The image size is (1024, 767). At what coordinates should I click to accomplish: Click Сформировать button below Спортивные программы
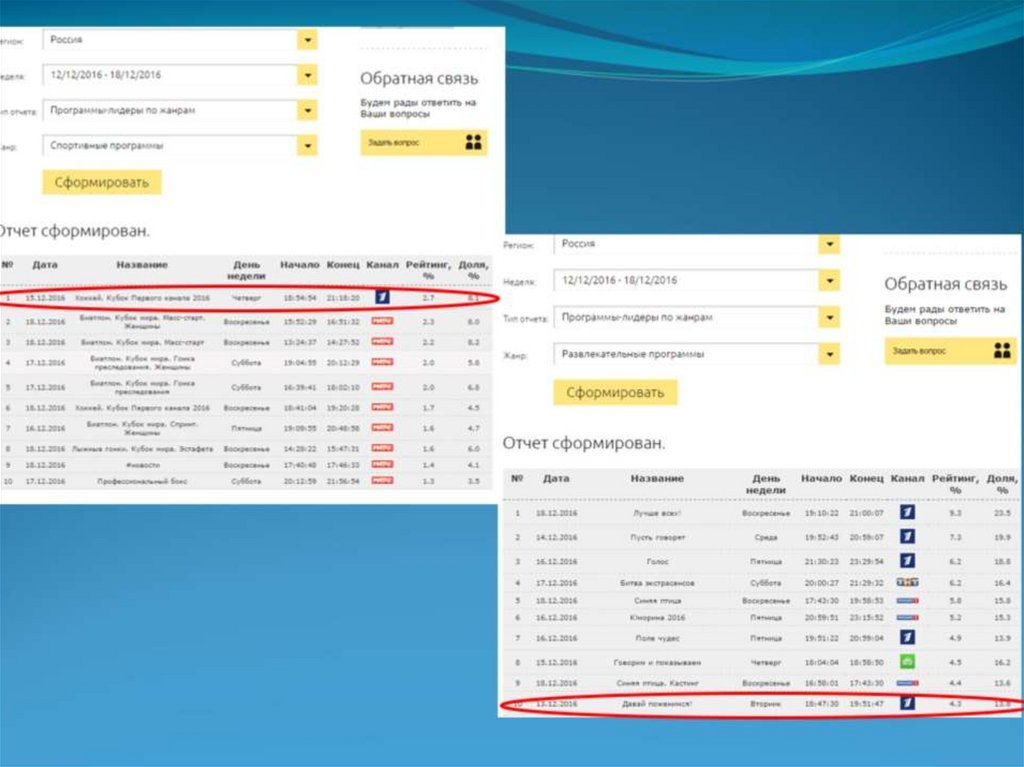tap(102, 182)
